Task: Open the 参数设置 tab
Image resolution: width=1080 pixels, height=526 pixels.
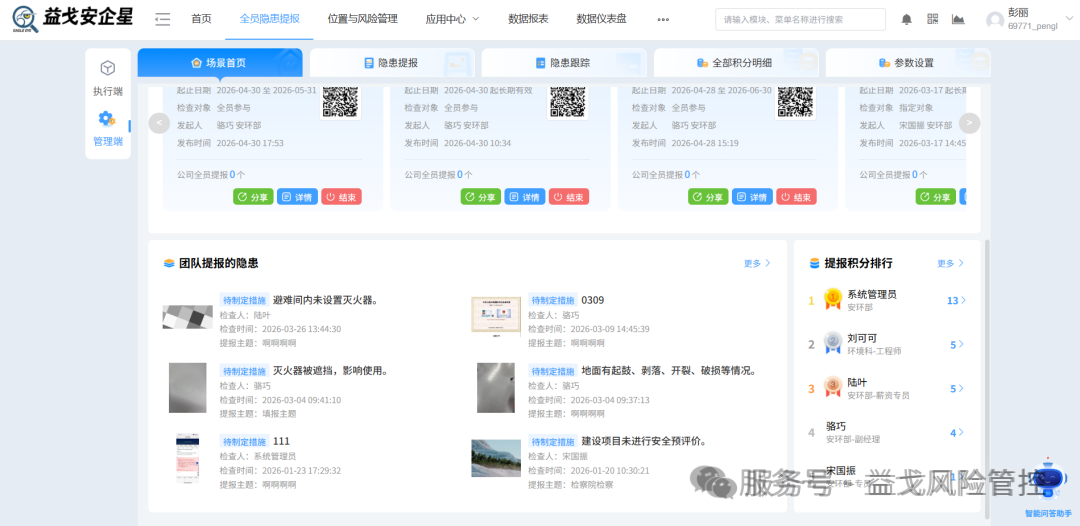Action: pyautogui.click(x=908, y=63)
